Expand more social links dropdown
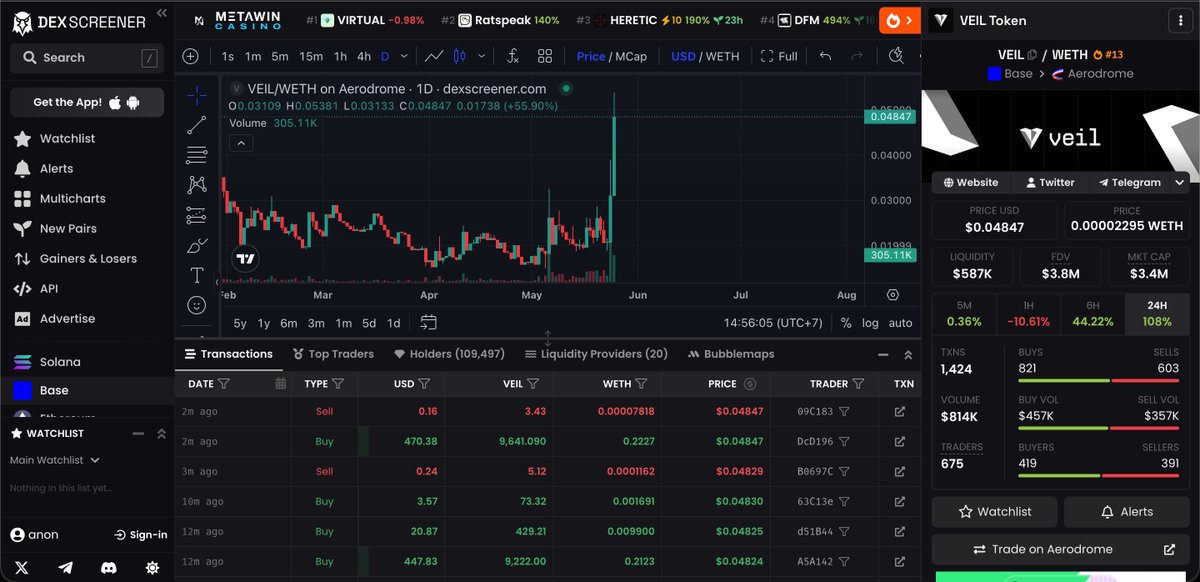This screenshot has height=582, width=1200. 1180,182
